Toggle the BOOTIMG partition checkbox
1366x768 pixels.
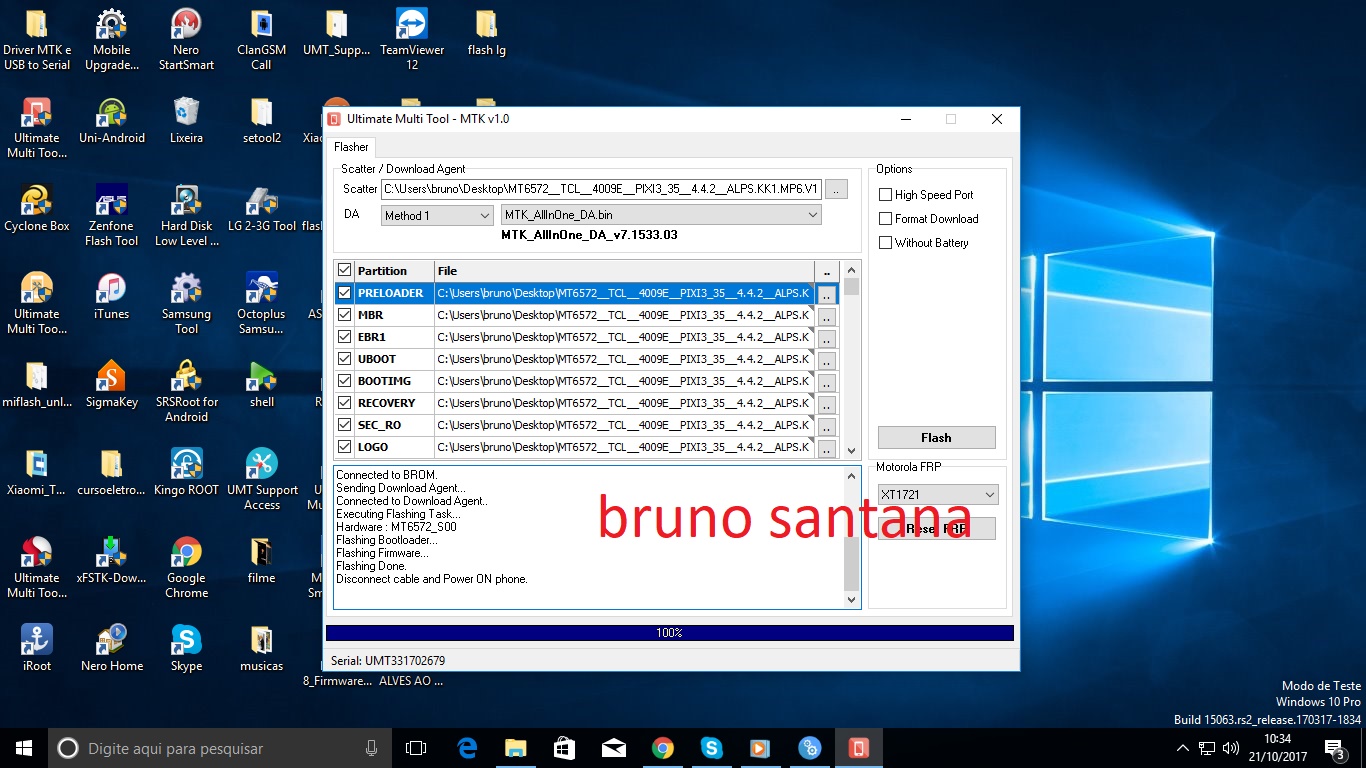[x=345, y=381]
